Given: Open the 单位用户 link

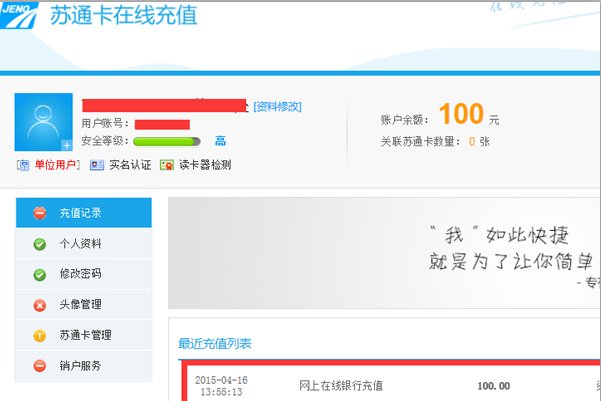Looking at the screenshot, I should [55, 165].
